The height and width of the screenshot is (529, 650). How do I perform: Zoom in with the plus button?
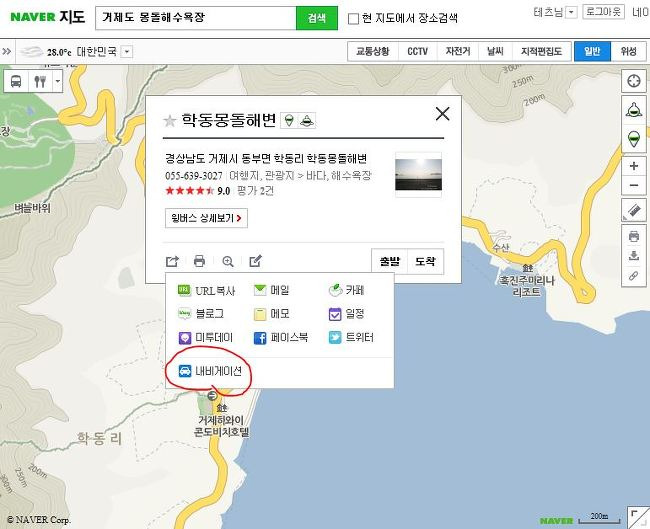(634, 166)
